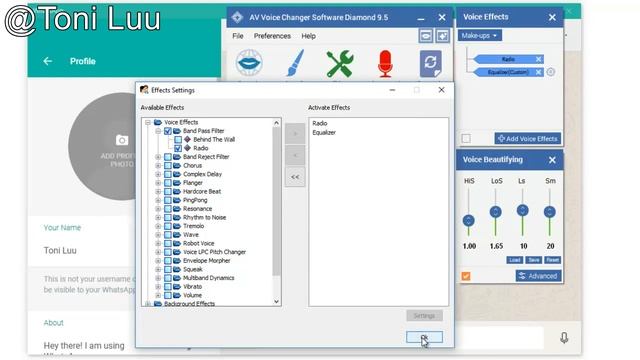Click the Toni Luu name field in Profile

click(60, 251)
